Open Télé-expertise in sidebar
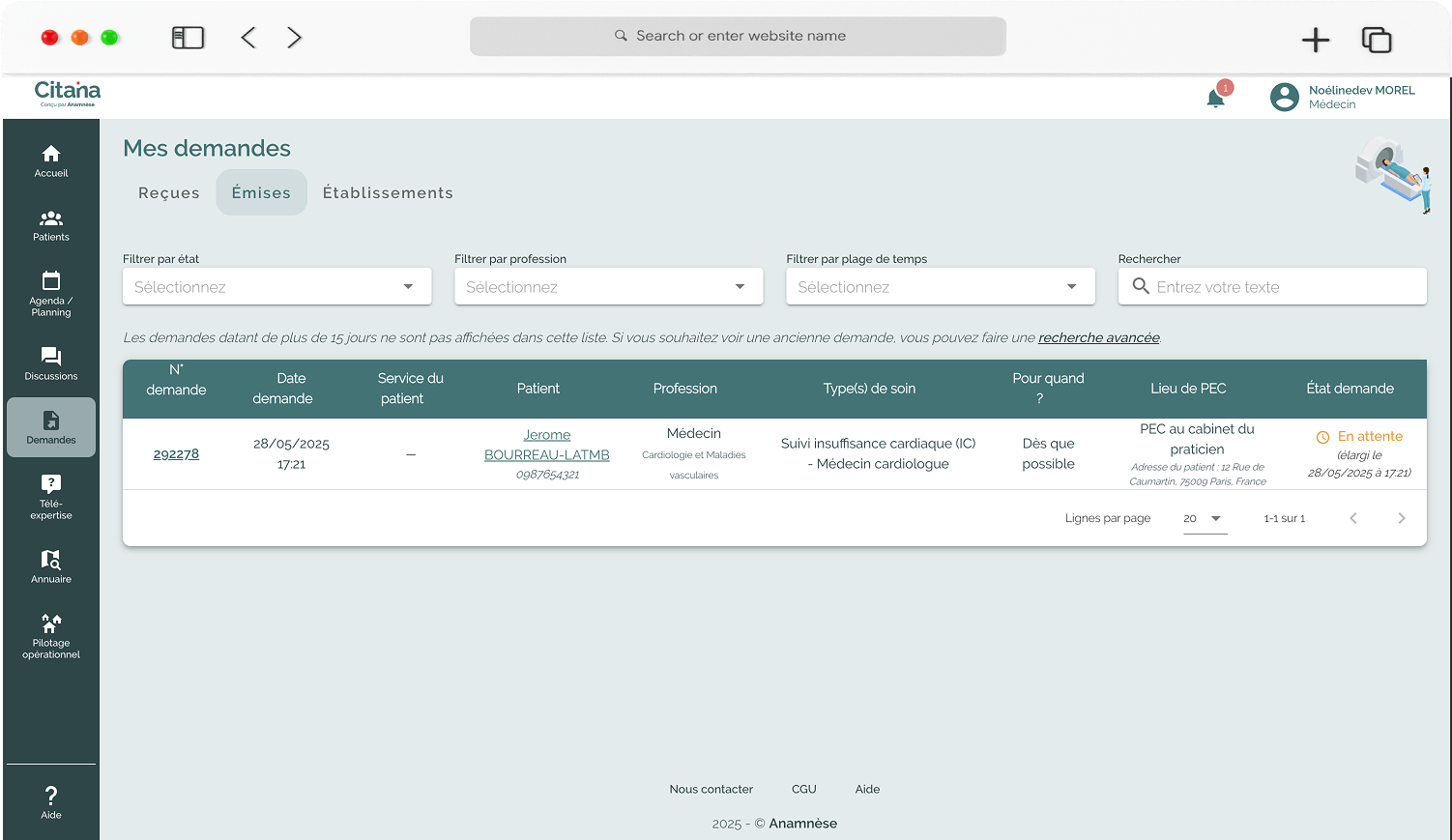The height and width of the screenshot is (840, 1452). [51, 497]
